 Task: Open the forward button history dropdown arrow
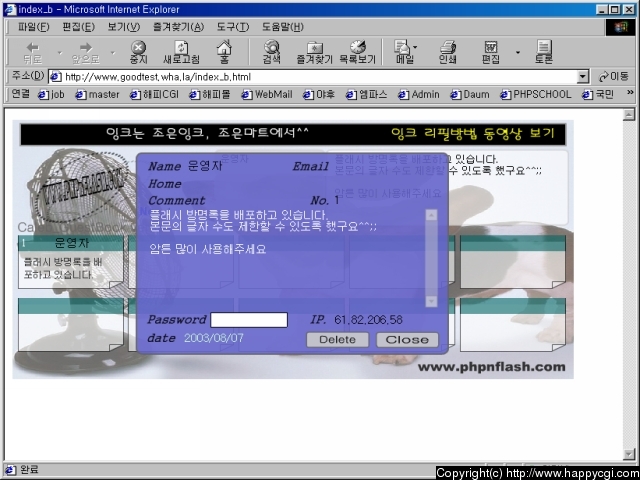coord(113,53)
